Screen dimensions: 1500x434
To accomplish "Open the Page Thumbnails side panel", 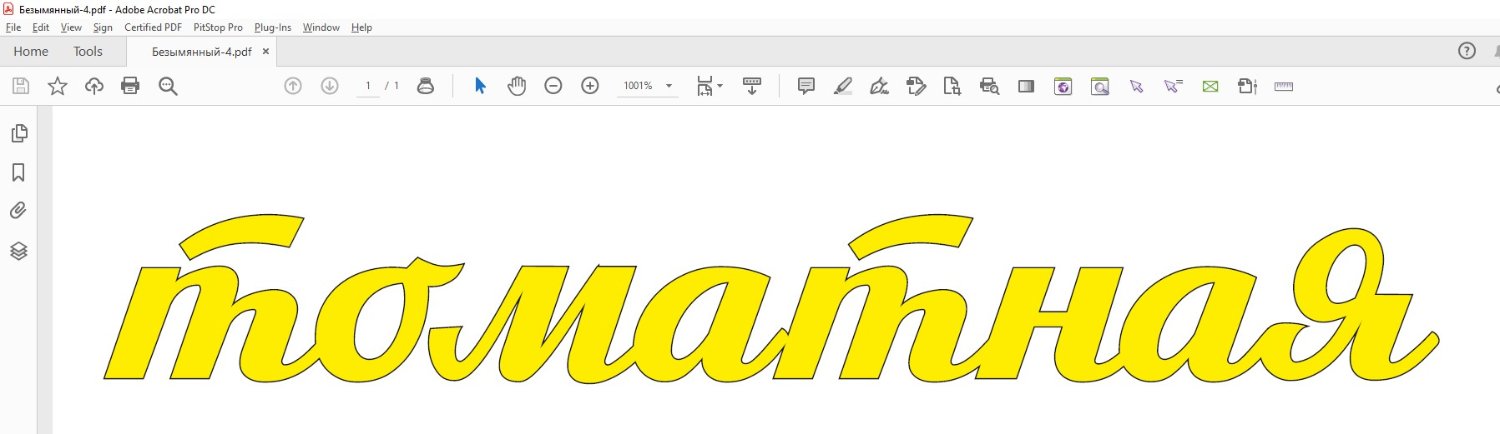I will point(18,133).
